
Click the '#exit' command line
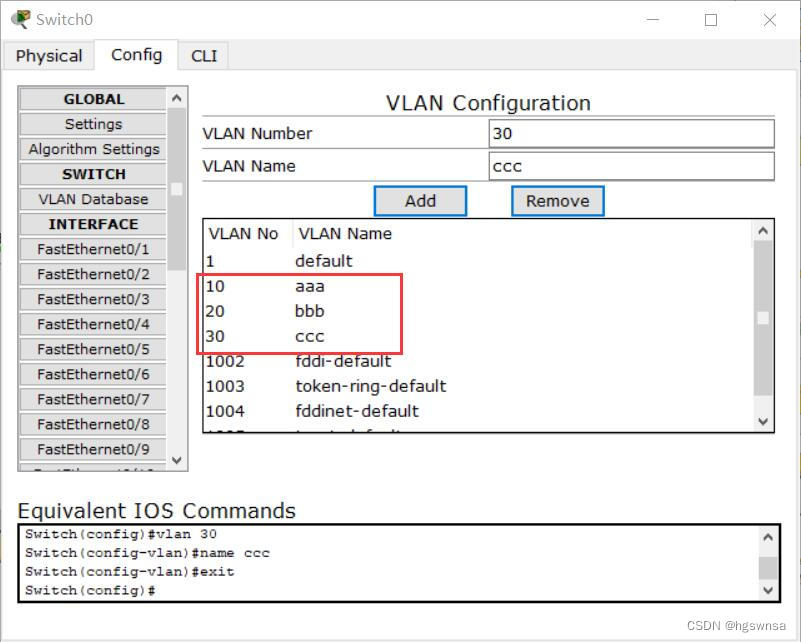tap(130, 572)
